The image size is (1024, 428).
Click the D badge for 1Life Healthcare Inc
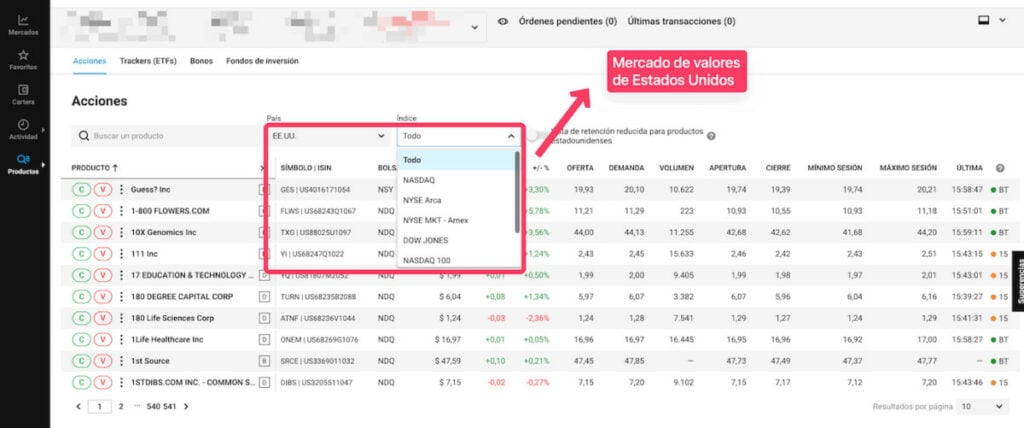[264, 339]
